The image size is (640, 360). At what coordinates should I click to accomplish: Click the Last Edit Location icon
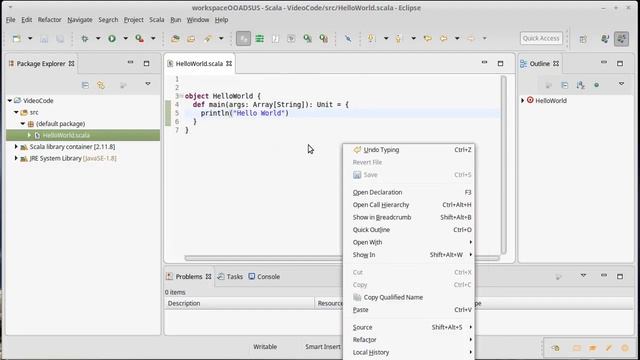[428, 39]
